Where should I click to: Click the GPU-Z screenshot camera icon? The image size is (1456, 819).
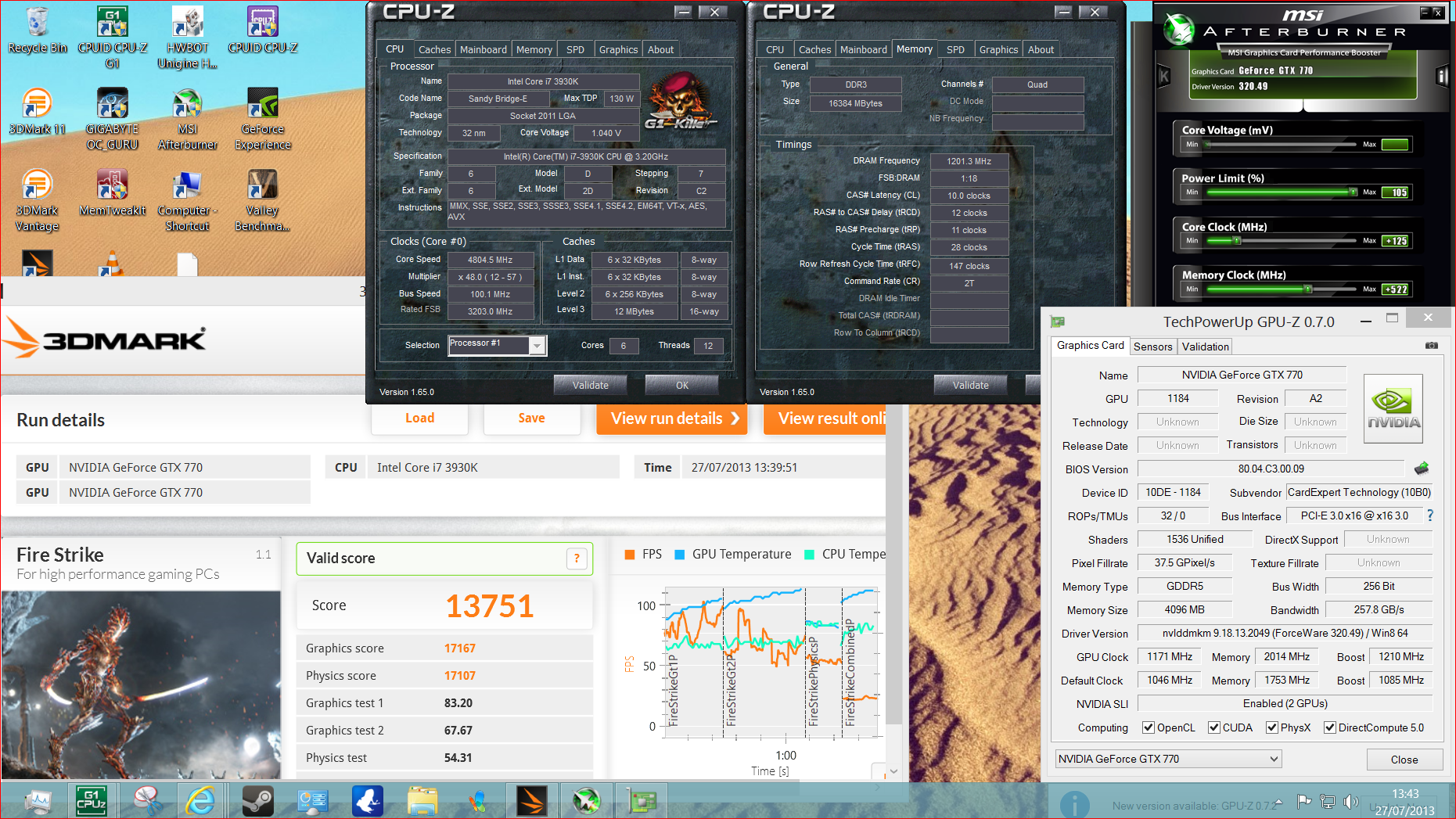tap(1432, 345)
